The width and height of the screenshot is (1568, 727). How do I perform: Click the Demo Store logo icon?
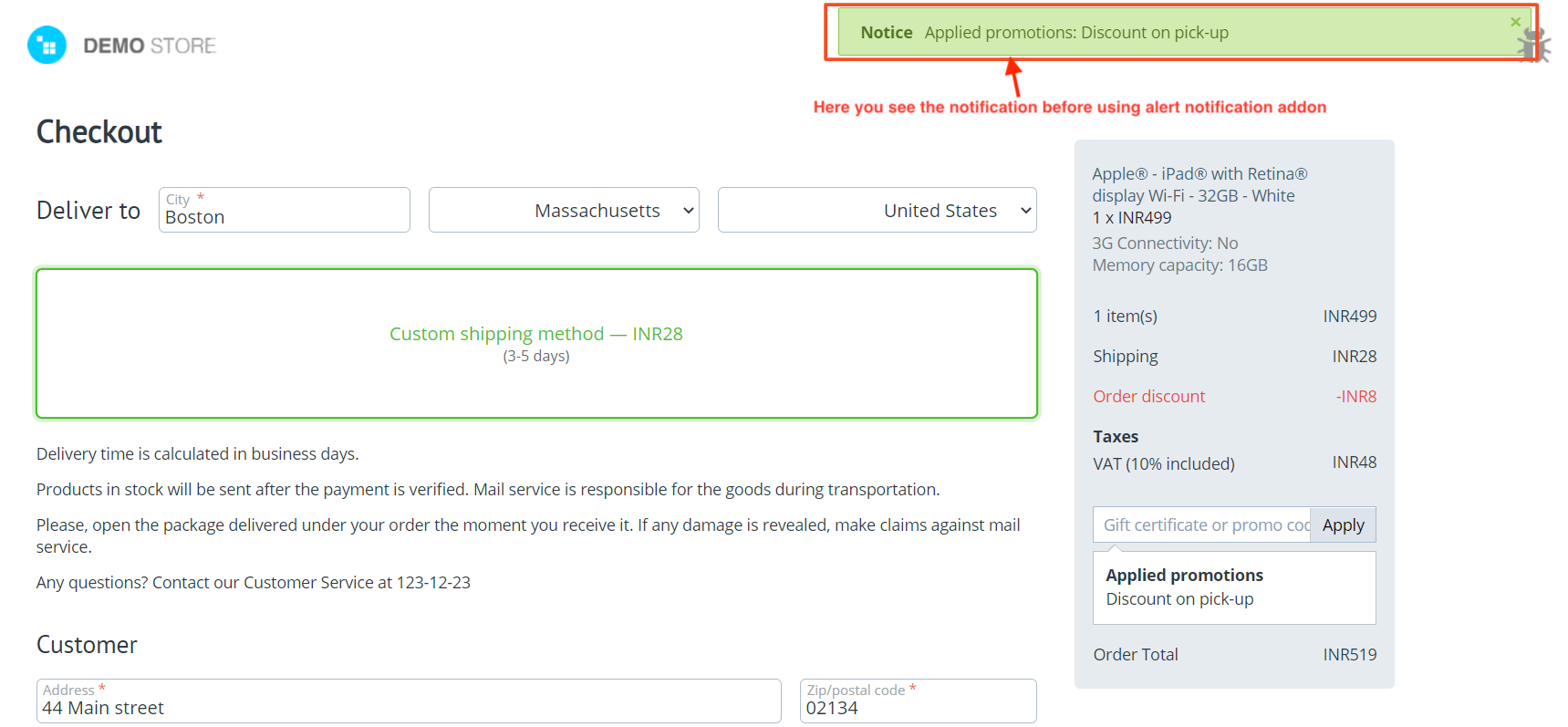click(x=47, y=45)
